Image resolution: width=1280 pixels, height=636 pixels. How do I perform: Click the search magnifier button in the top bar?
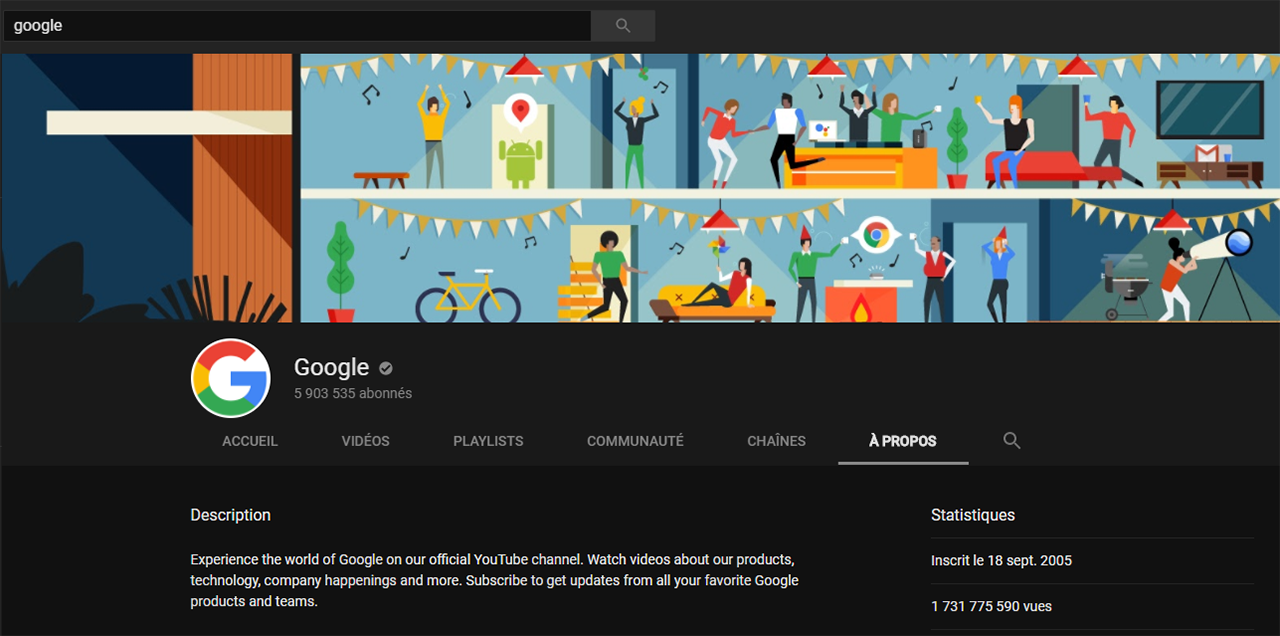tap(623, 26)
